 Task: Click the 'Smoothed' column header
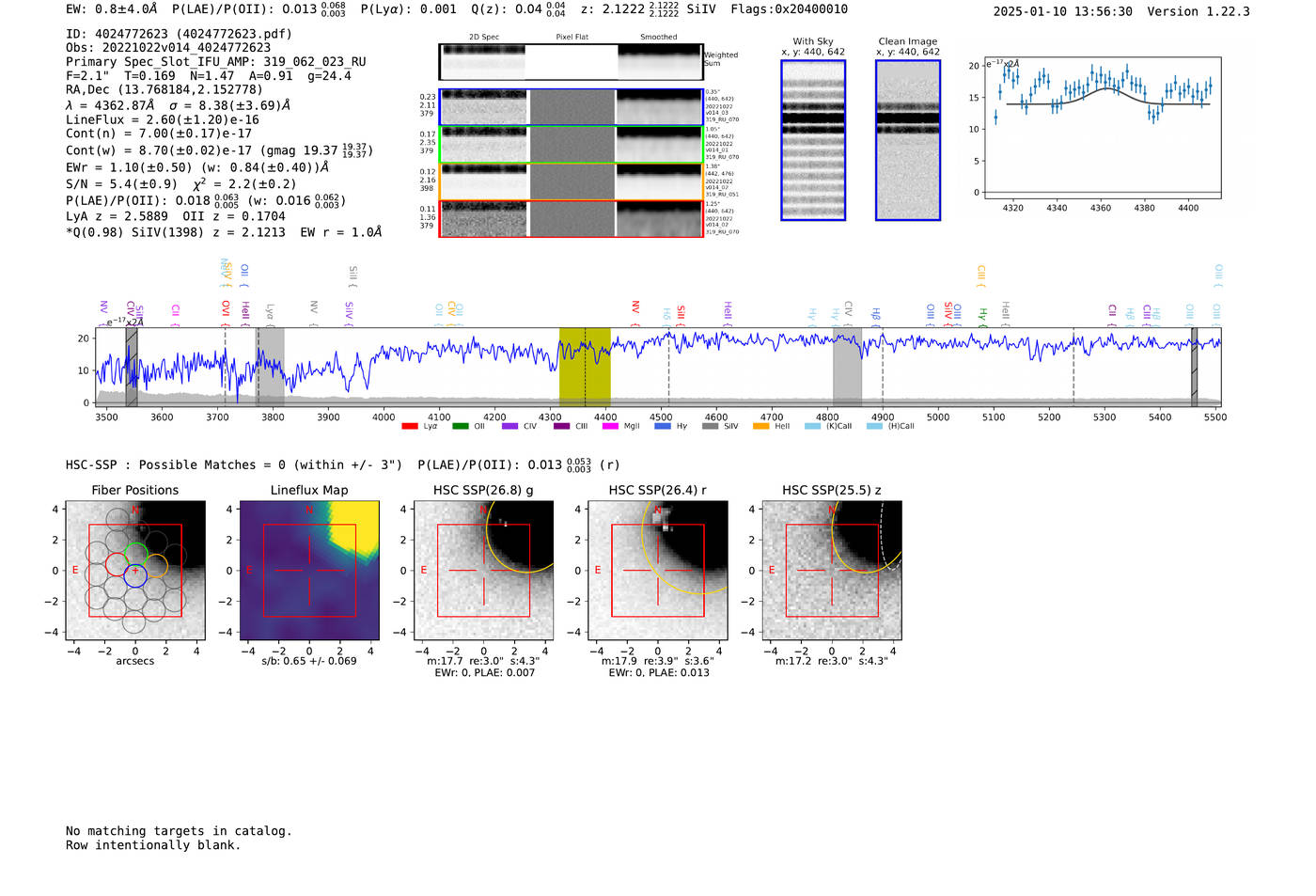coord(658,37)
